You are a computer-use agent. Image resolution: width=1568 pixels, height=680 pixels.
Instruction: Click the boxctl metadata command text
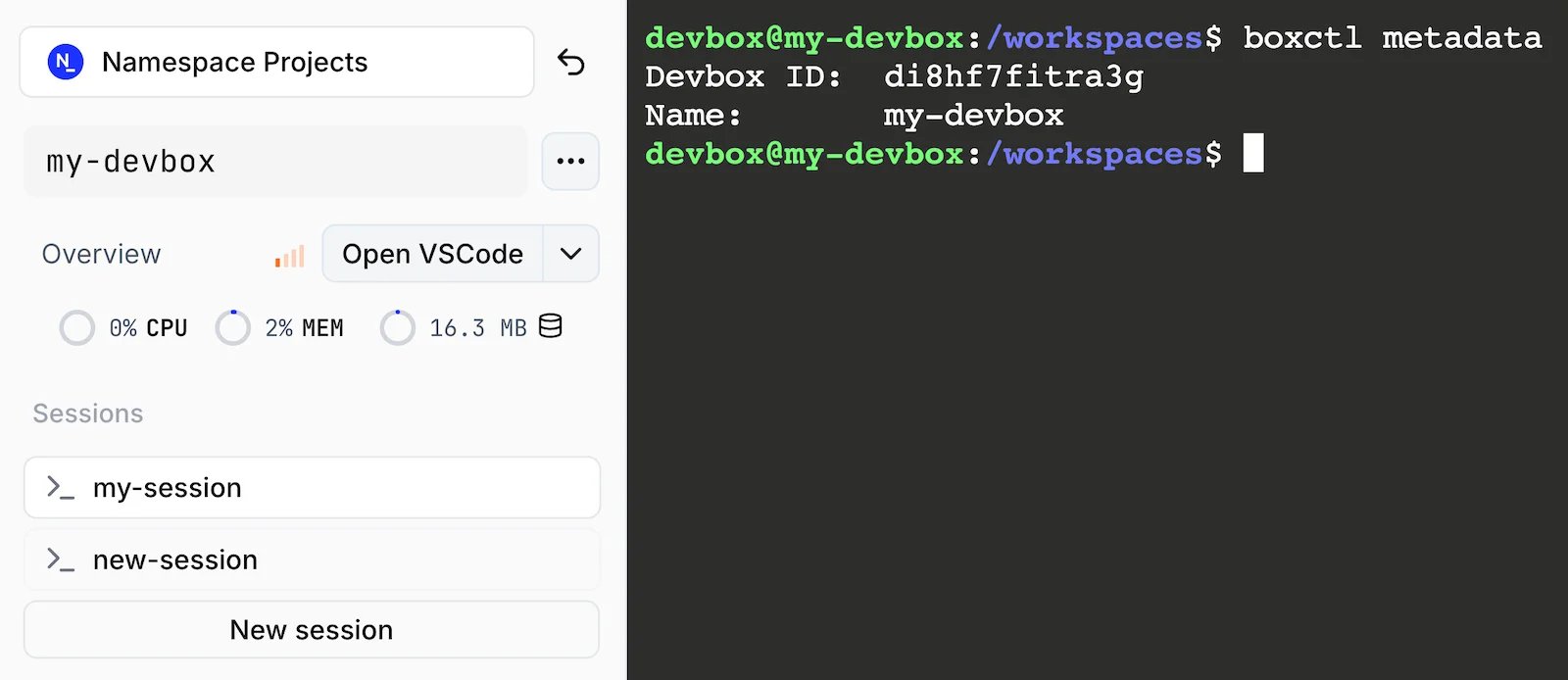tap(1393, 38)
